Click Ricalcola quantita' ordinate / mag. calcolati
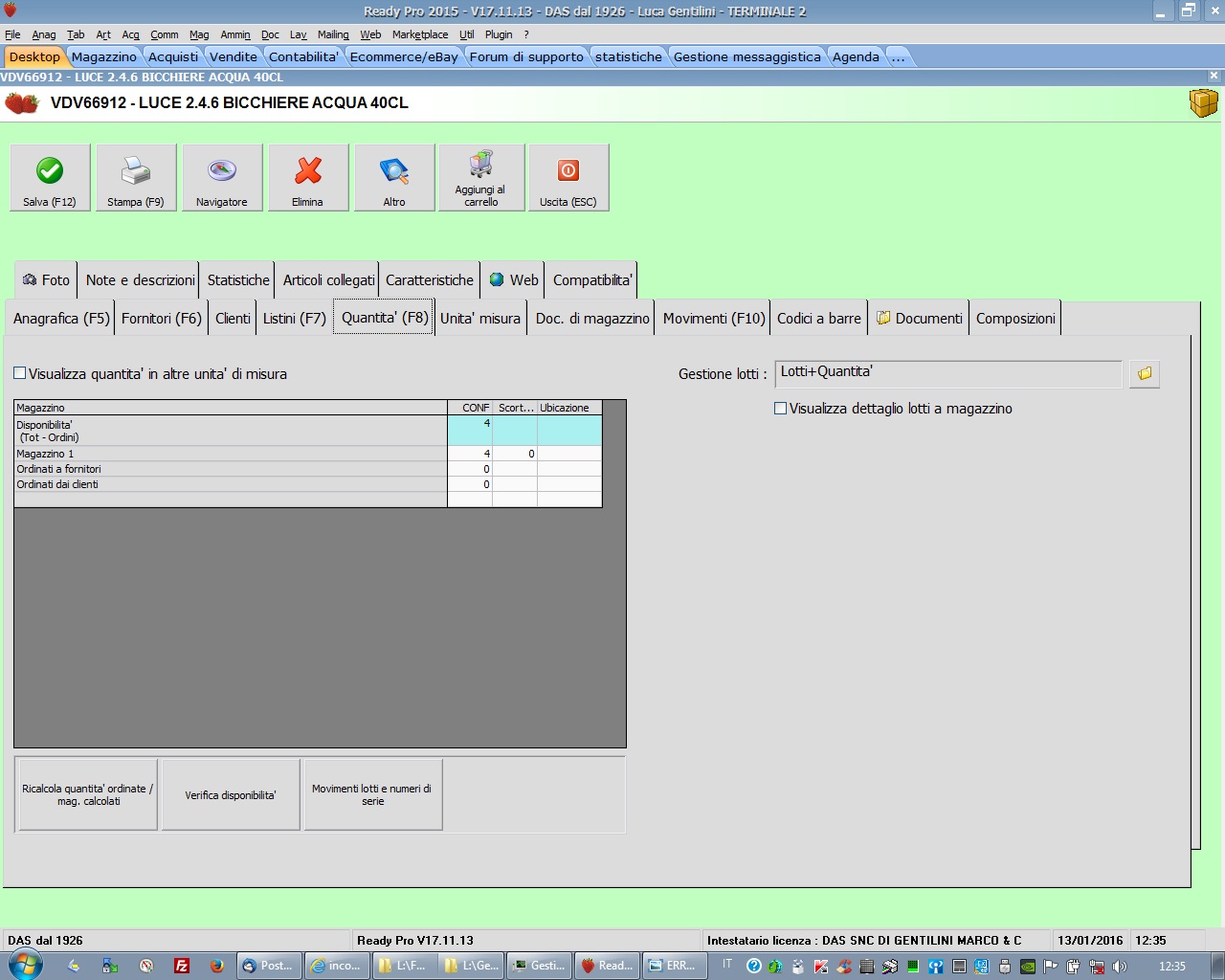The image size is (1225, 980). pos(88,794)
